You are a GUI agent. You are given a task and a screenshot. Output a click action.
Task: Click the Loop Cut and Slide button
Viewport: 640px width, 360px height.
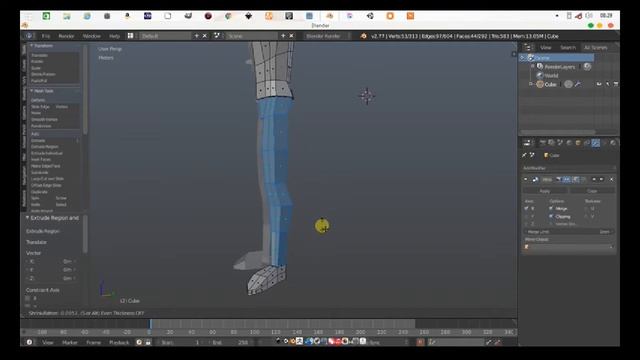point(54,179)
